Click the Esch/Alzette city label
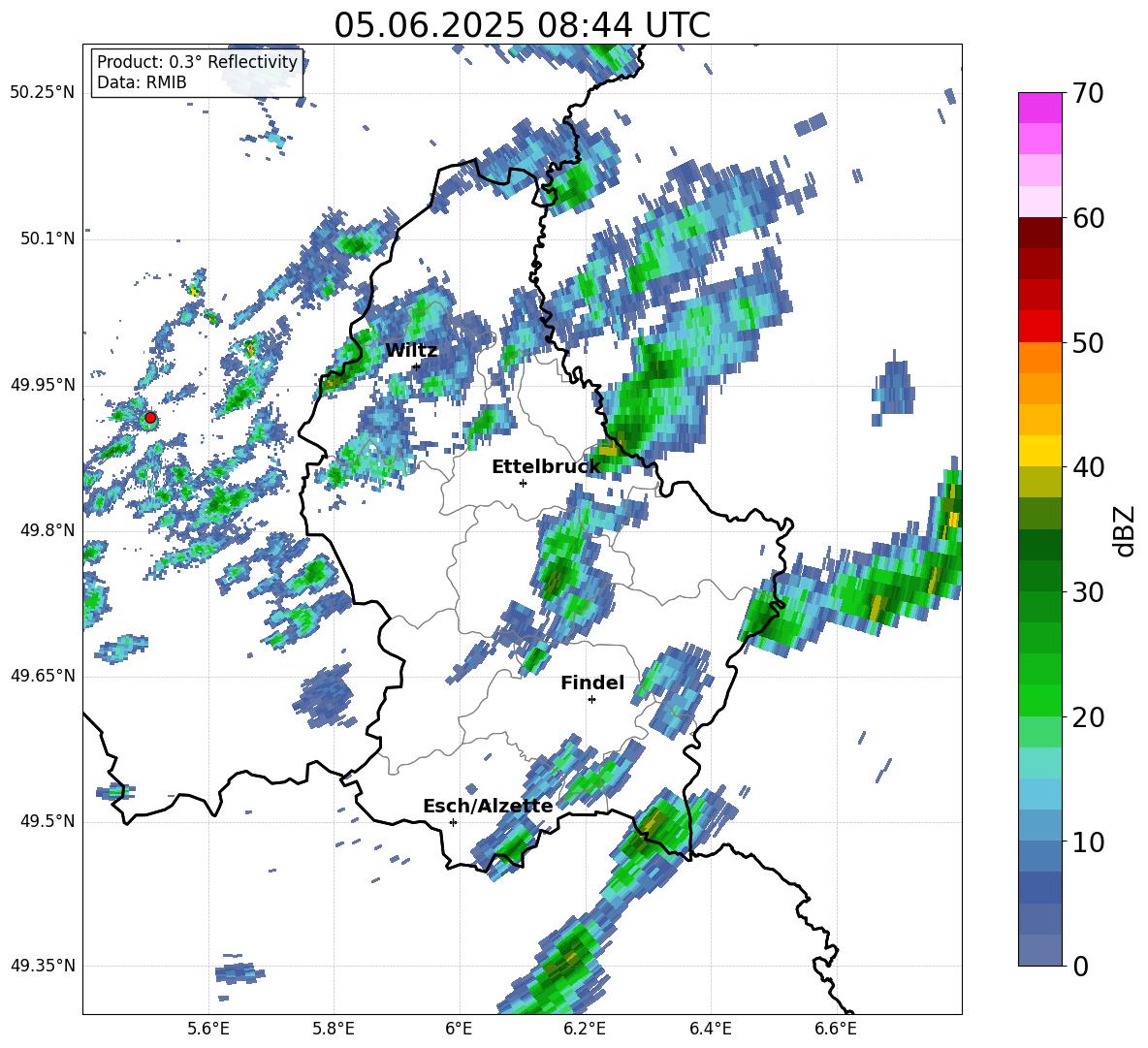Viewport: 1148px width, 1048px height. (x=488, y=807)
